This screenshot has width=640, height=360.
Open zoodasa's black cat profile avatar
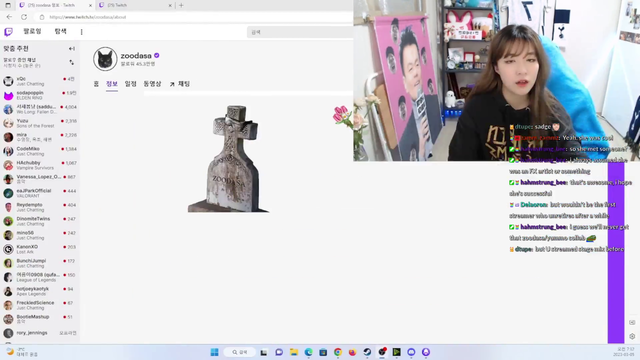click(105, 59)
